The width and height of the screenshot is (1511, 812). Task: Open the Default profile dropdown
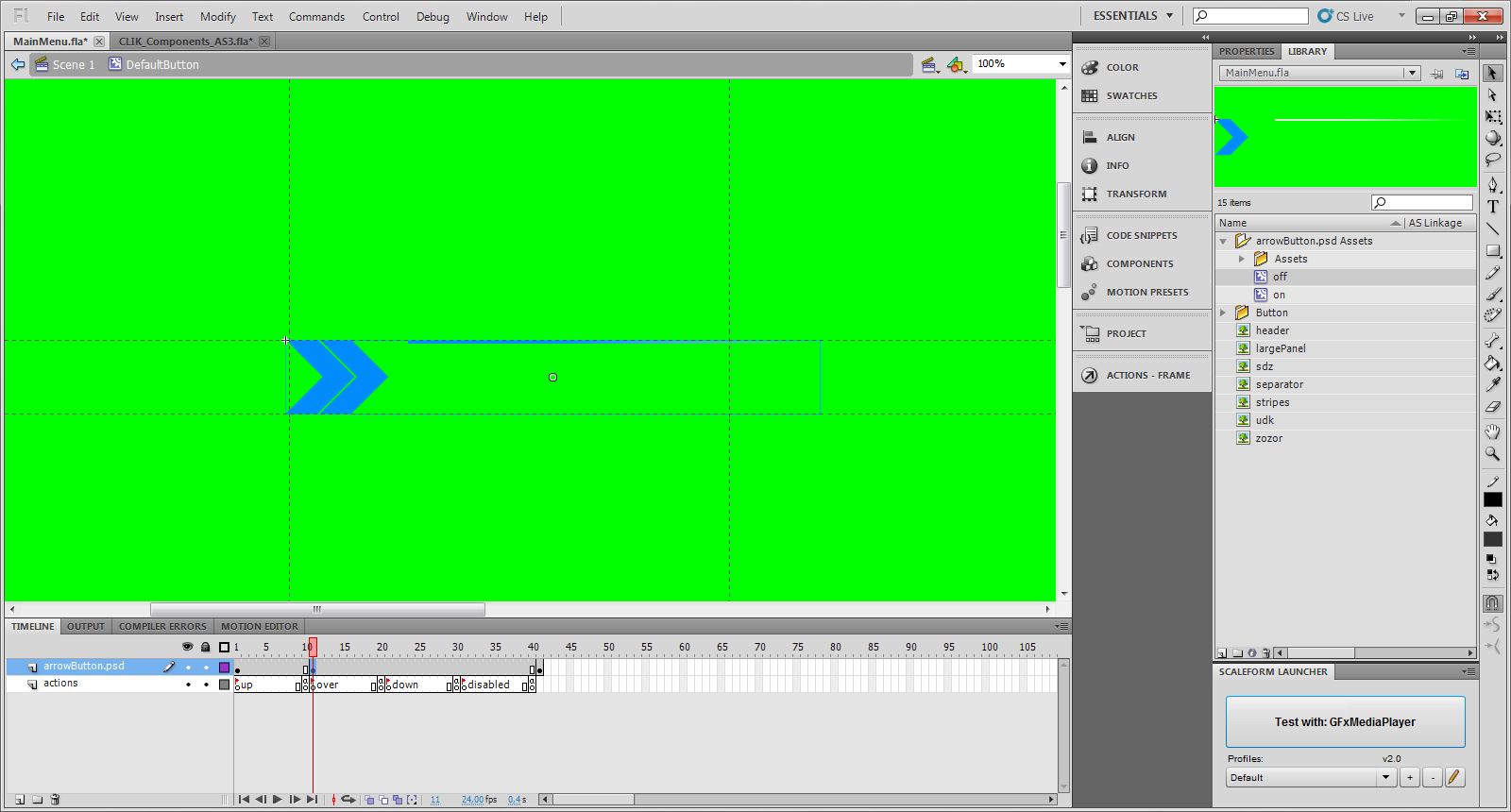click(x=1385, y=778)
